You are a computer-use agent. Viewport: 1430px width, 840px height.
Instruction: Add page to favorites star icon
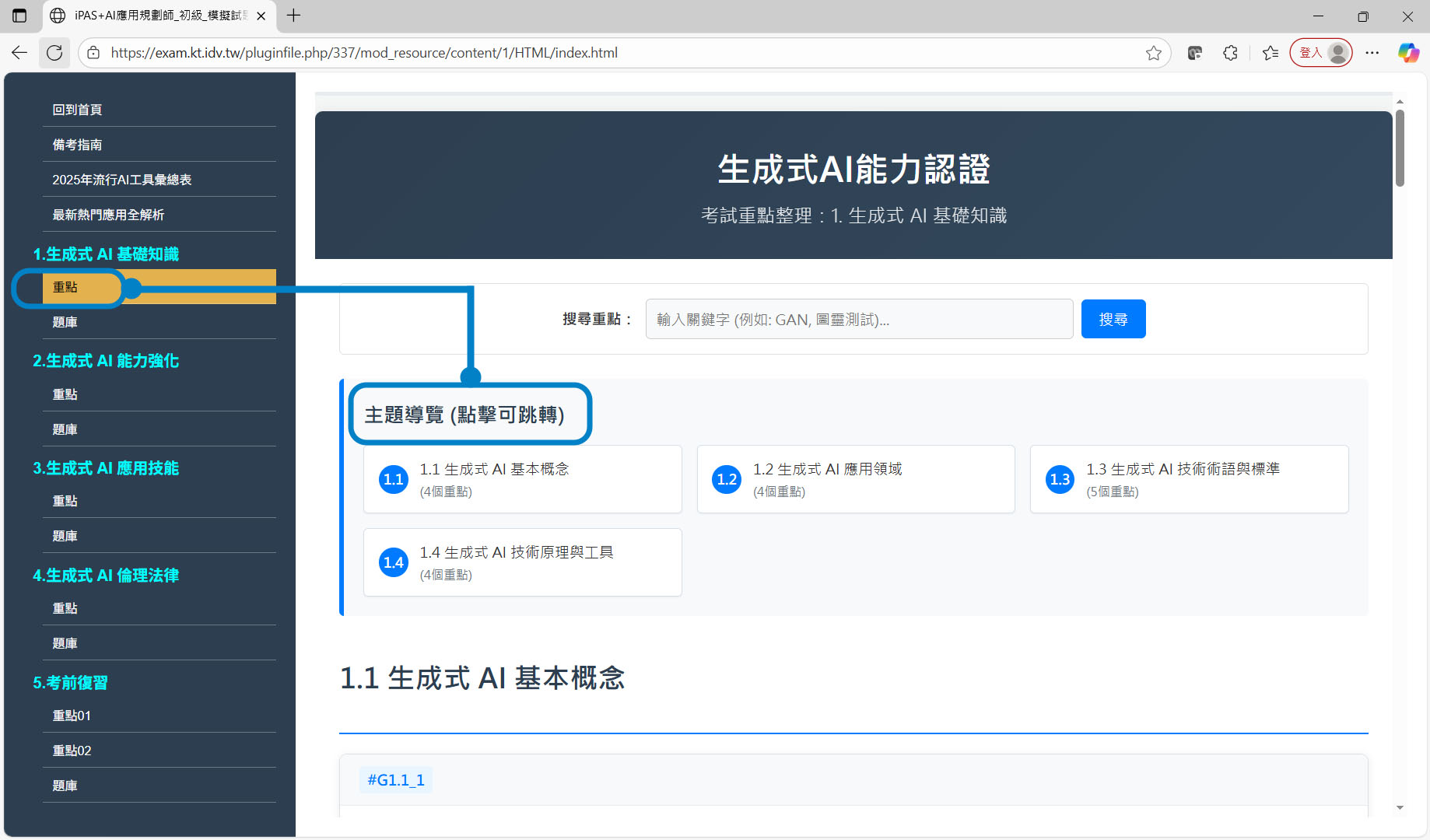pos(1153,53)
